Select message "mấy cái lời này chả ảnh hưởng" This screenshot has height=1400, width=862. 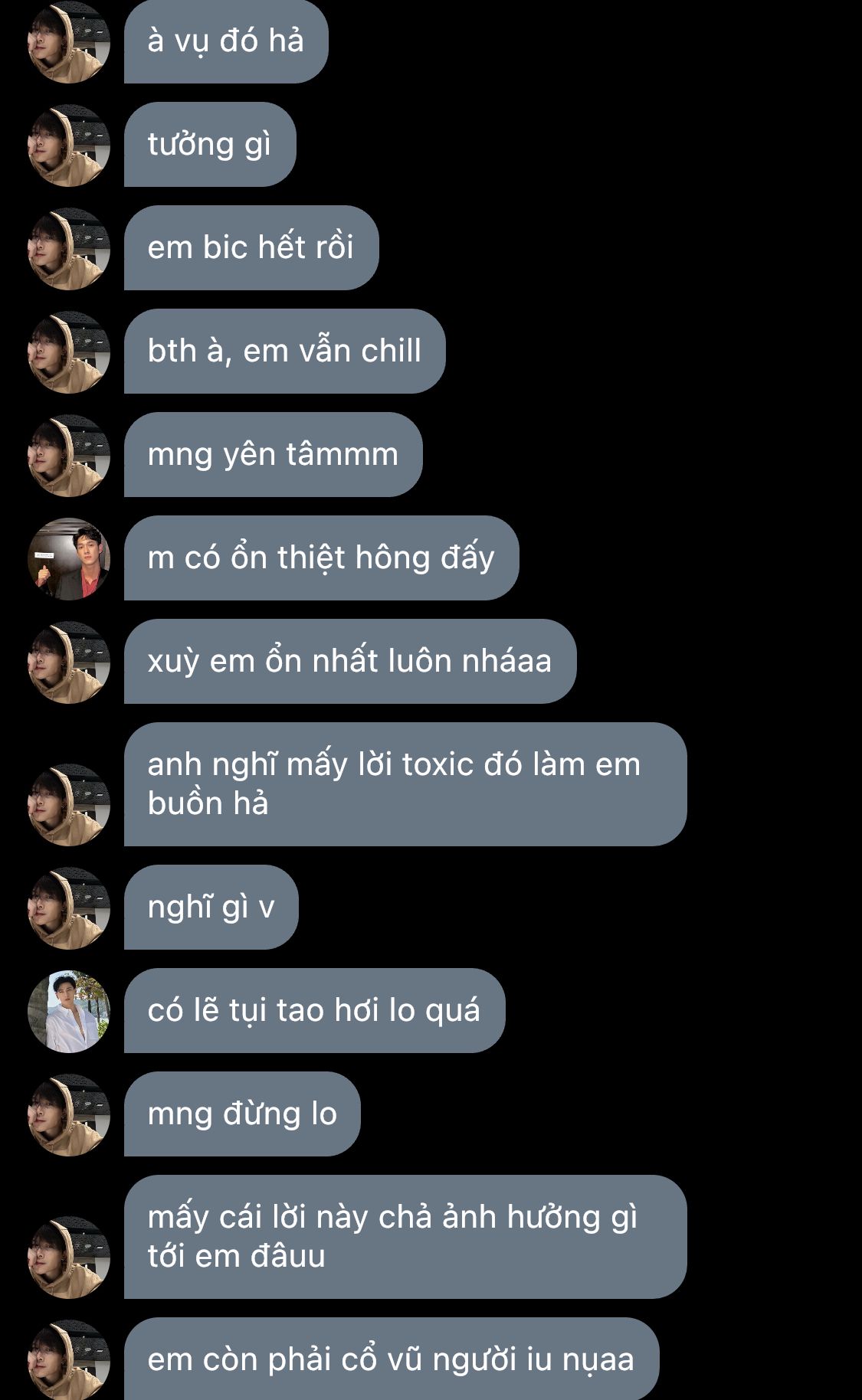[x=405, y=1237]
